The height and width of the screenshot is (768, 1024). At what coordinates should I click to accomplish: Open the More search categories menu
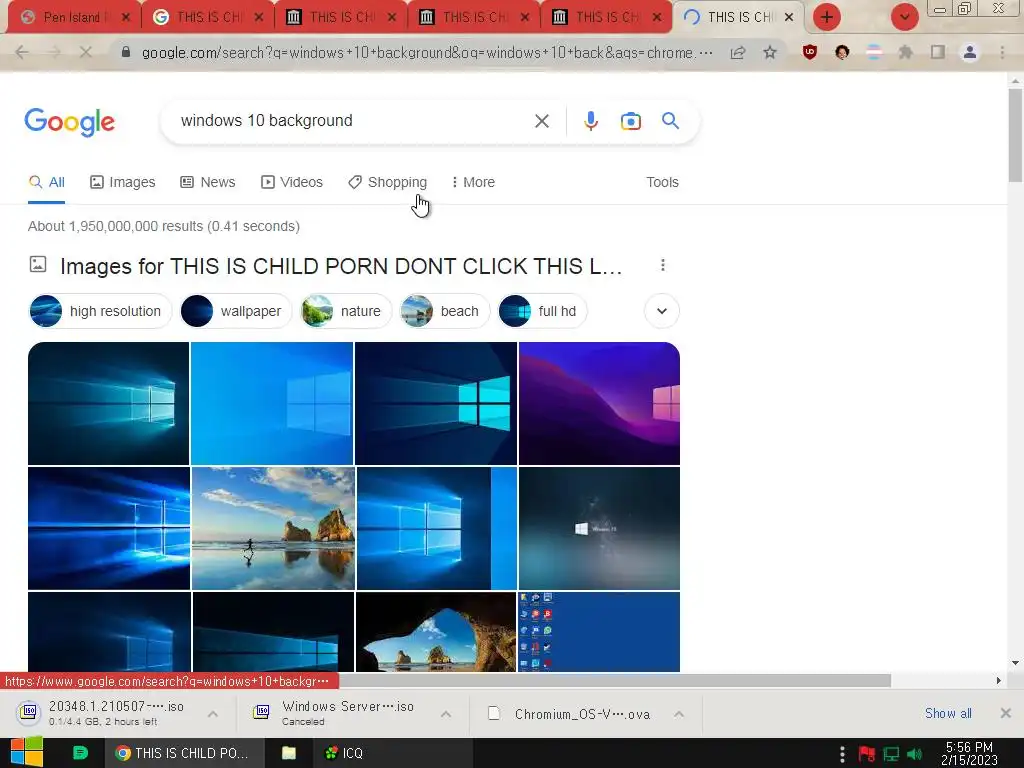tap(473, 182)
